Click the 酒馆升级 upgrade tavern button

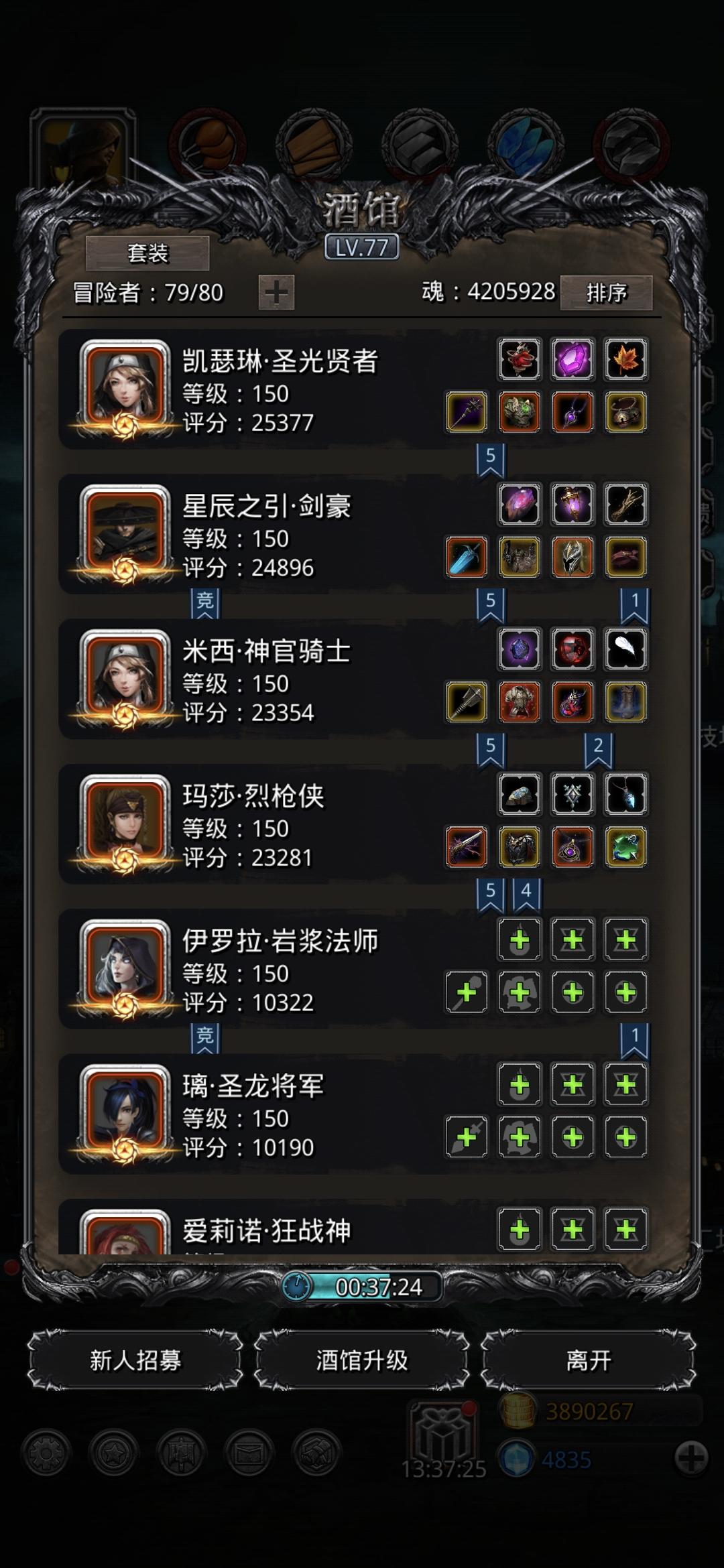coord(362,1360)
